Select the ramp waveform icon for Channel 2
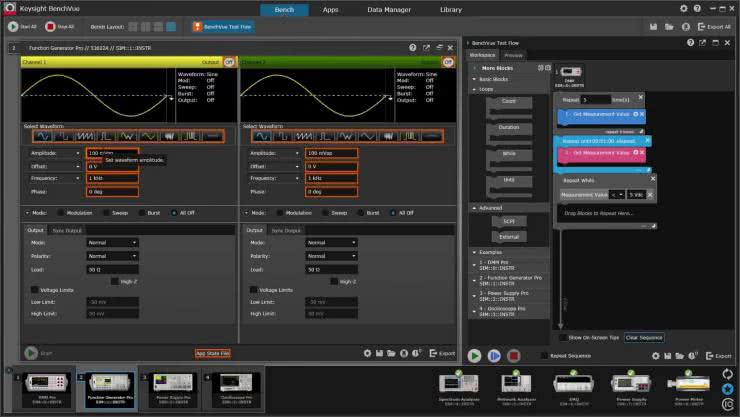The image size is (740, 417). (x=303, y=136)
